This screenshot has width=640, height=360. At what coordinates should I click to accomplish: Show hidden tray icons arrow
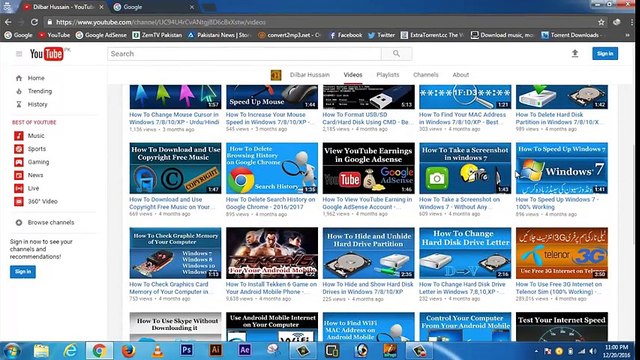click(x=536, y=351)
